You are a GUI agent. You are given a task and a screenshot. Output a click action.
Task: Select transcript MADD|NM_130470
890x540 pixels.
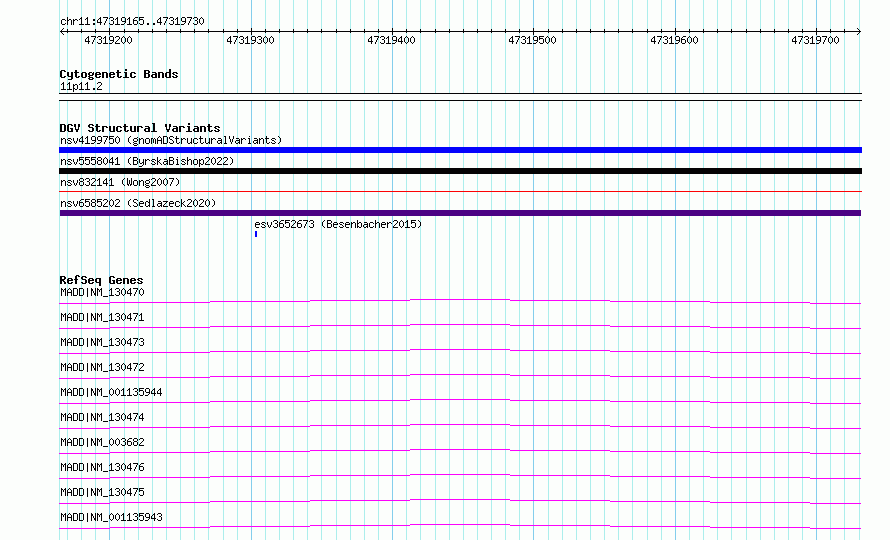pyautogui.click(x=102, y=292)
